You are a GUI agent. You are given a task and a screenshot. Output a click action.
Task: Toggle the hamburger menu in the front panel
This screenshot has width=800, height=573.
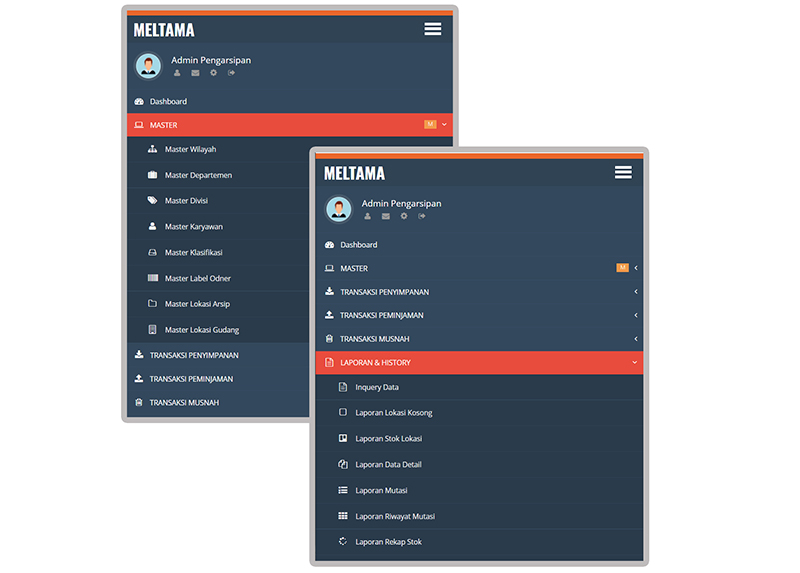click(623, 173)
